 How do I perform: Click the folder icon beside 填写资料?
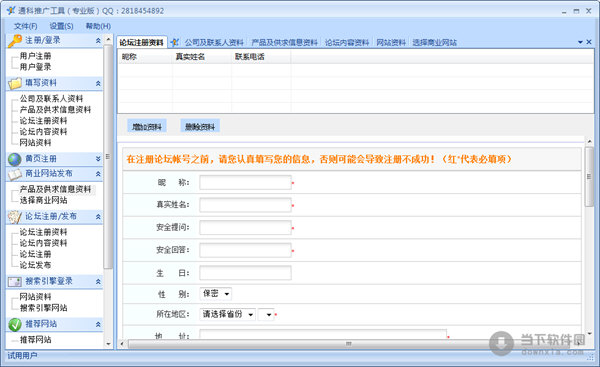tap(15, 83)
